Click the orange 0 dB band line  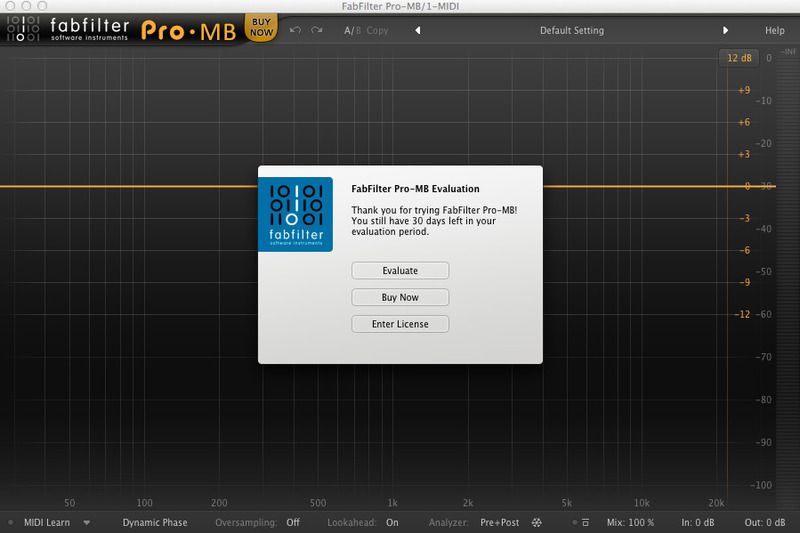coord(129,186)
